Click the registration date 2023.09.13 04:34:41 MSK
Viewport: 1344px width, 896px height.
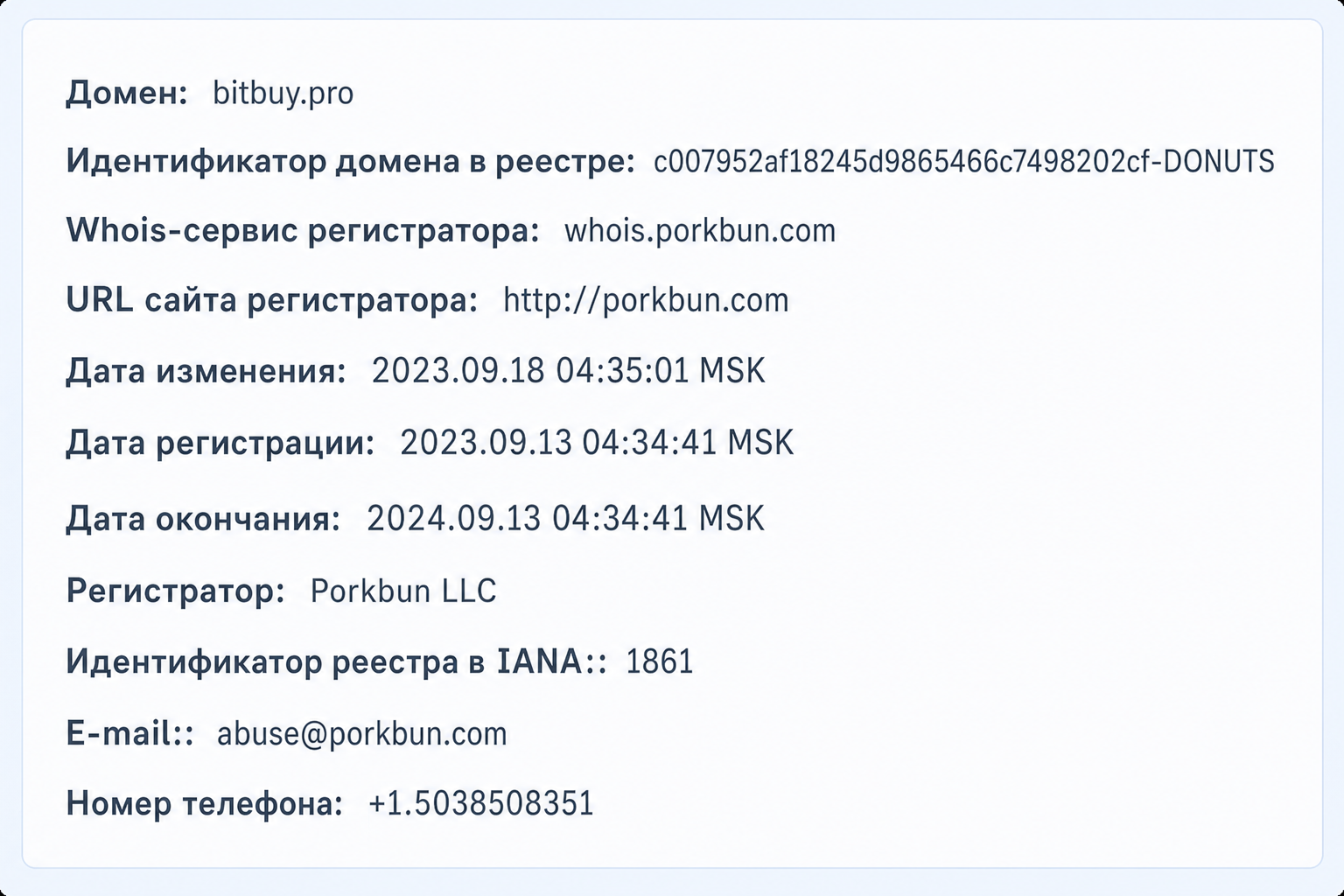click(597, 443)
